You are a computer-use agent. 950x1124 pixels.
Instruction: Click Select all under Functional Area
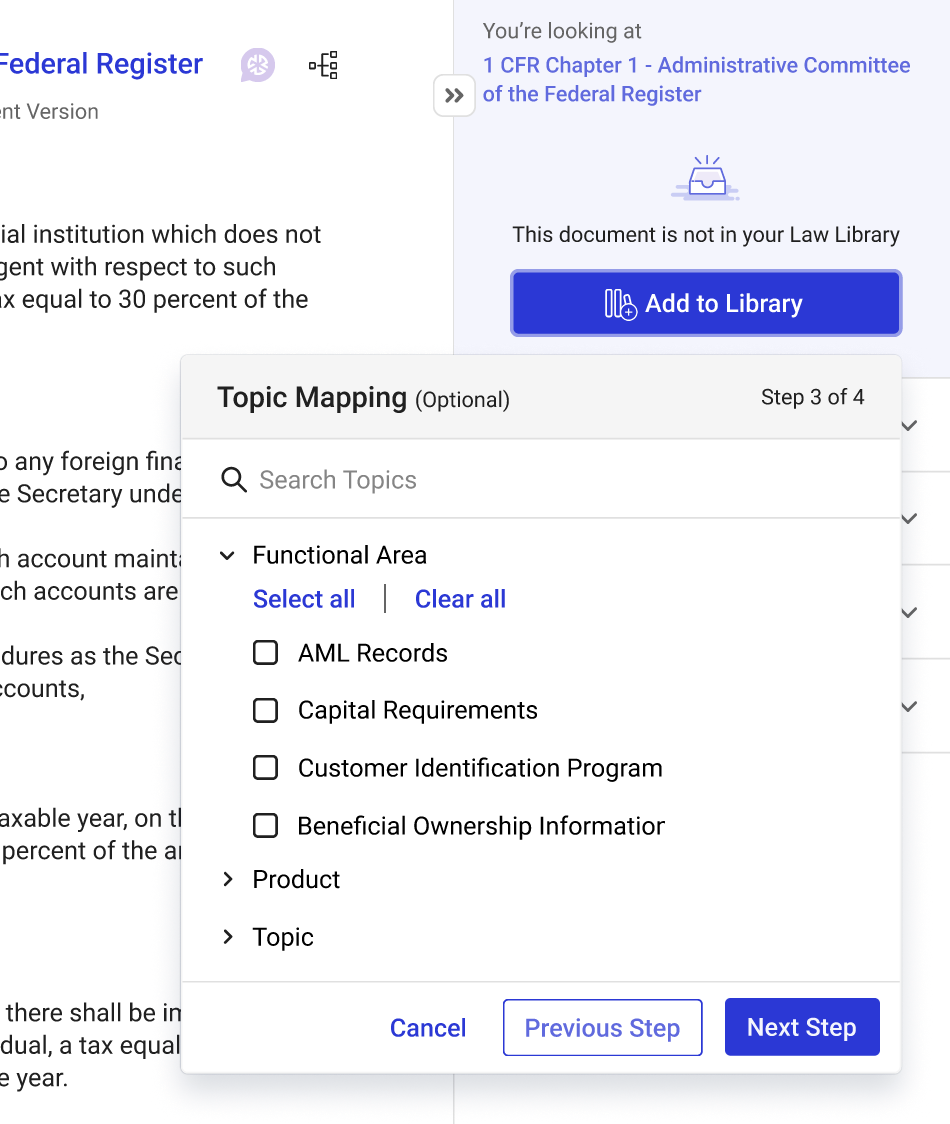click(x=304, y=599)
